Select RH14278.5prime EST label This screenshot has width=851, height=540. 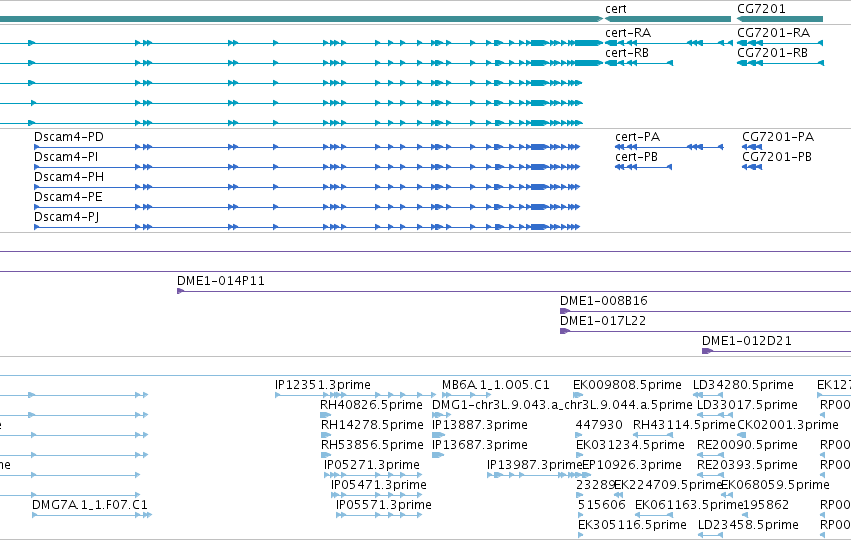tap(372, 425)
